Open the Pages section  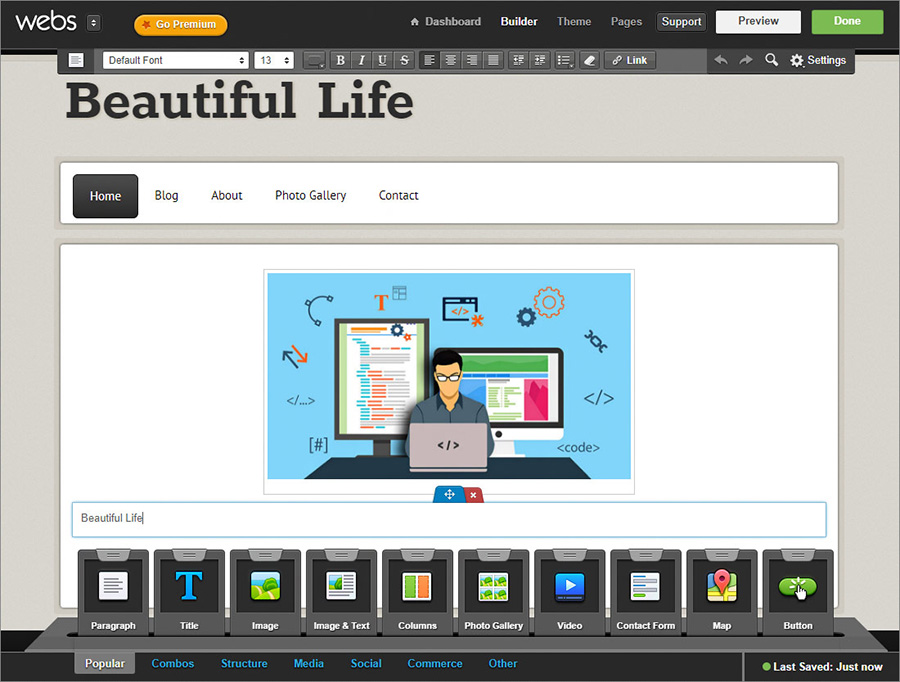(626, 22)
